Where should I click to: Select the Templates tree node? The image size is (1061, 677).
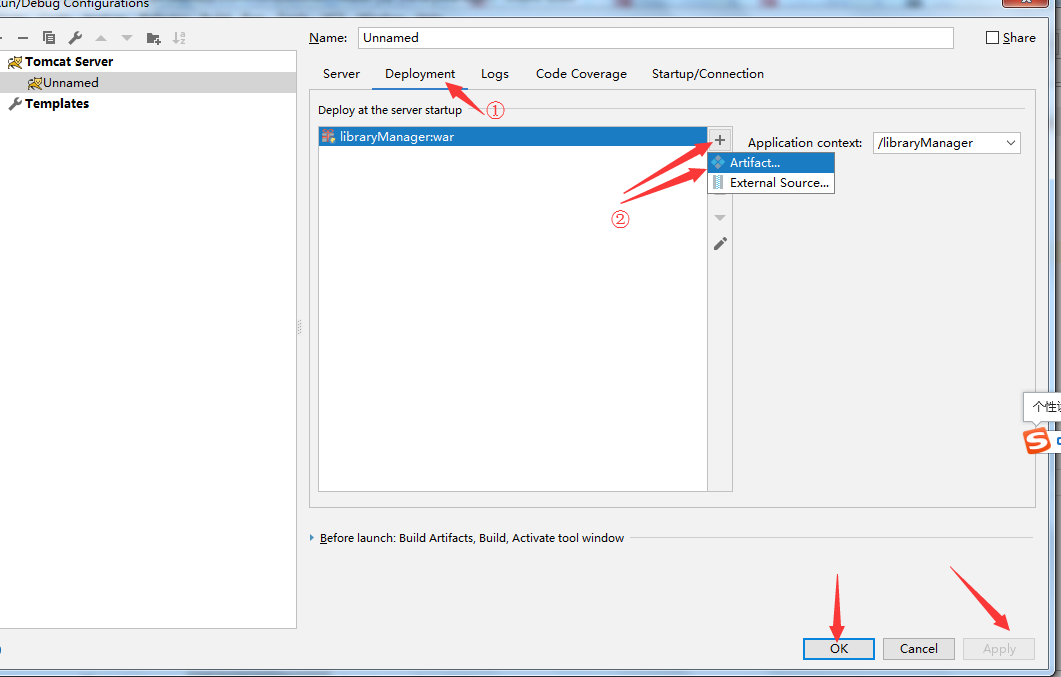[57, 103]
